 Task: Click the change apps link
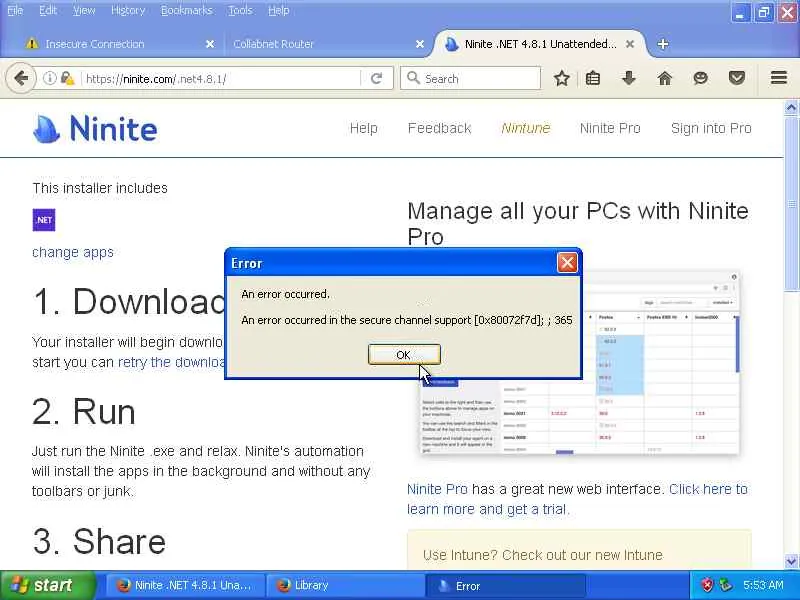pyautogui.click(x=73, y=252)
